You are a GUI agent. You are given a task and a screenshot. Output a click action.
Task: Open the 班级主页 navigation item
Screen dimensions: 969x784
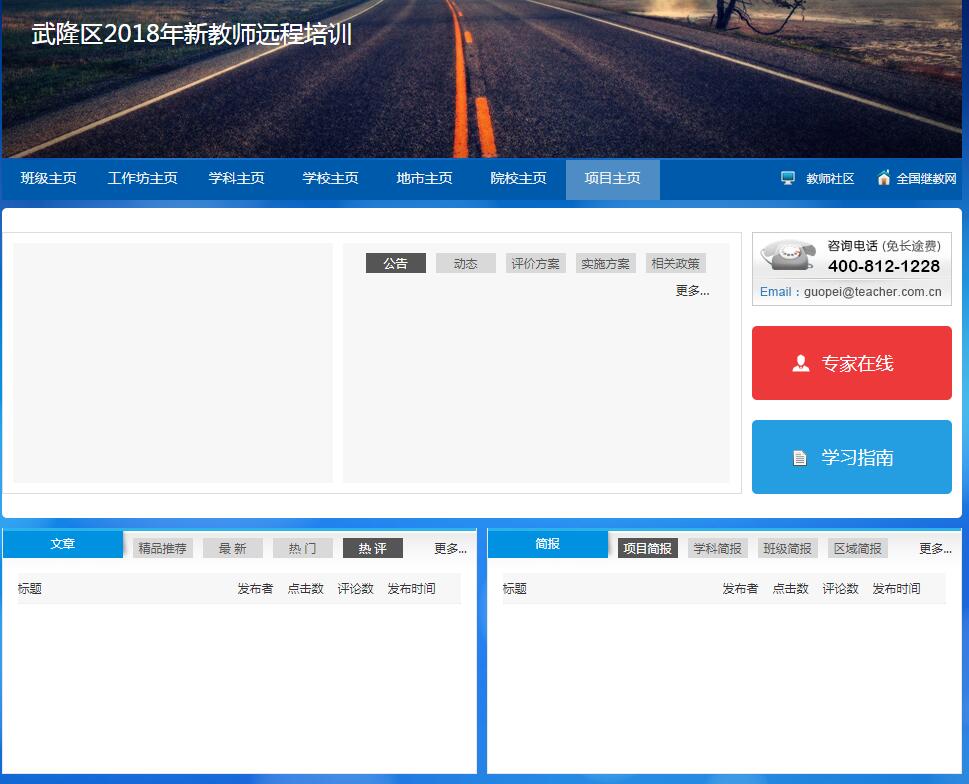coord(48,179)
